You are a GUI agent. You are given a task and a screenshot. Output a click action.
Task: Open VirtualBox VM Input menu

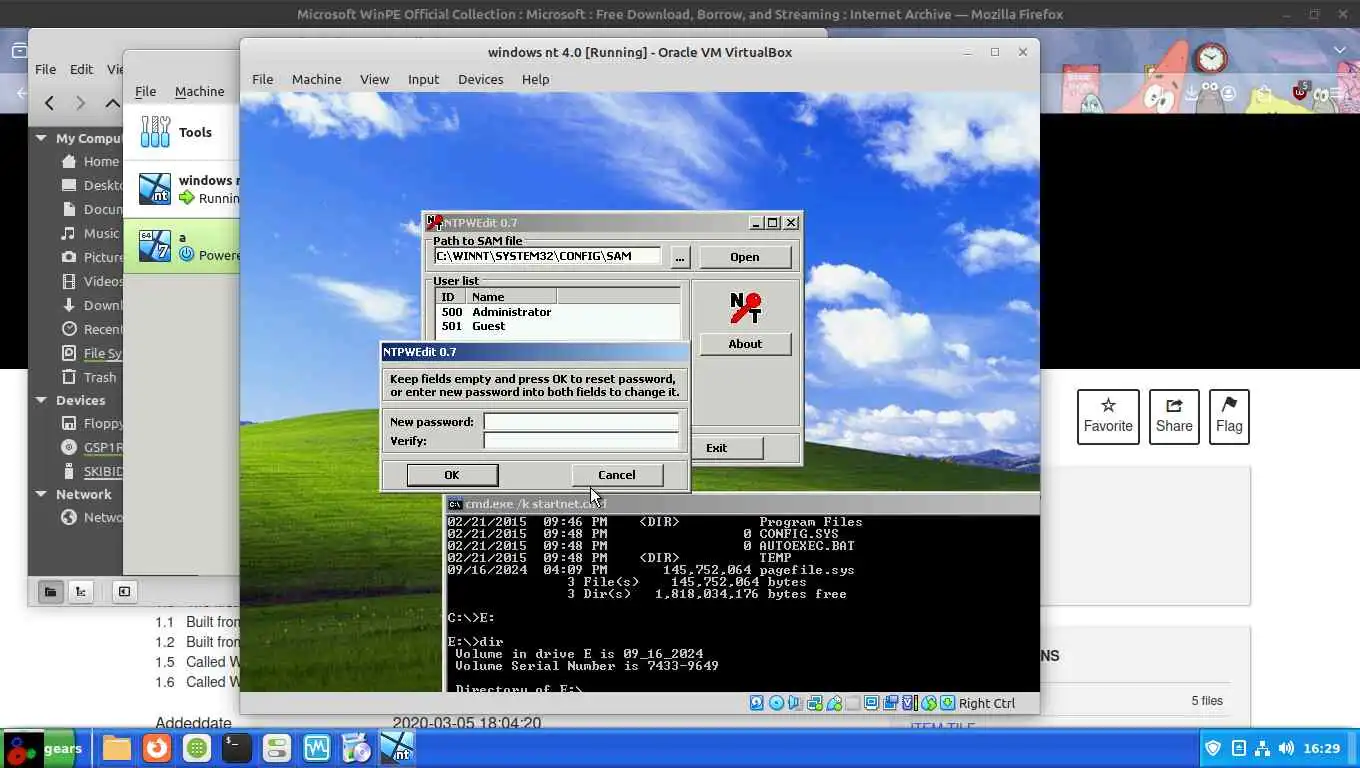click(x=423, y=79)
